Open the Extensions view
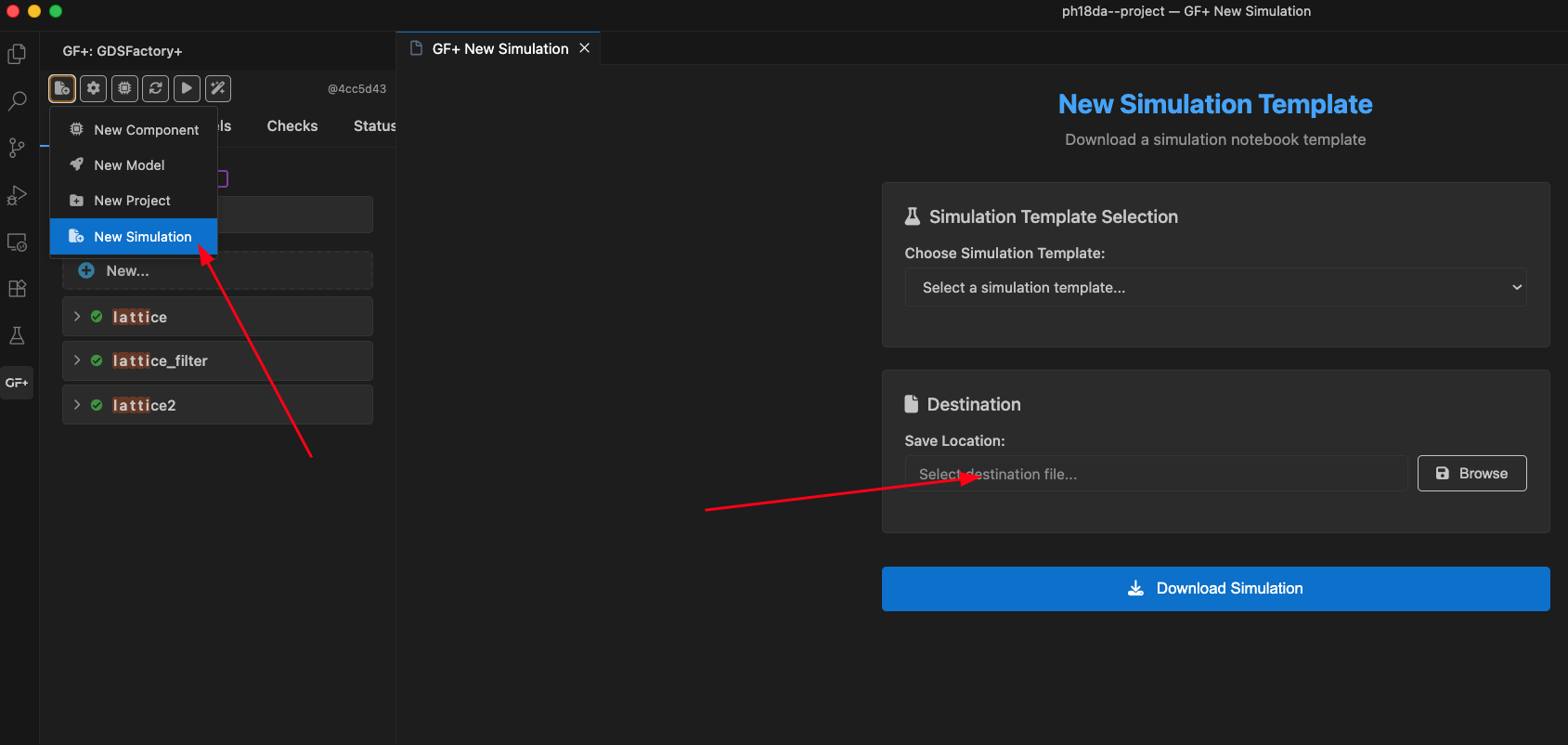The width and height of the screenshot is (1568, 745). (x=17, y=289)
